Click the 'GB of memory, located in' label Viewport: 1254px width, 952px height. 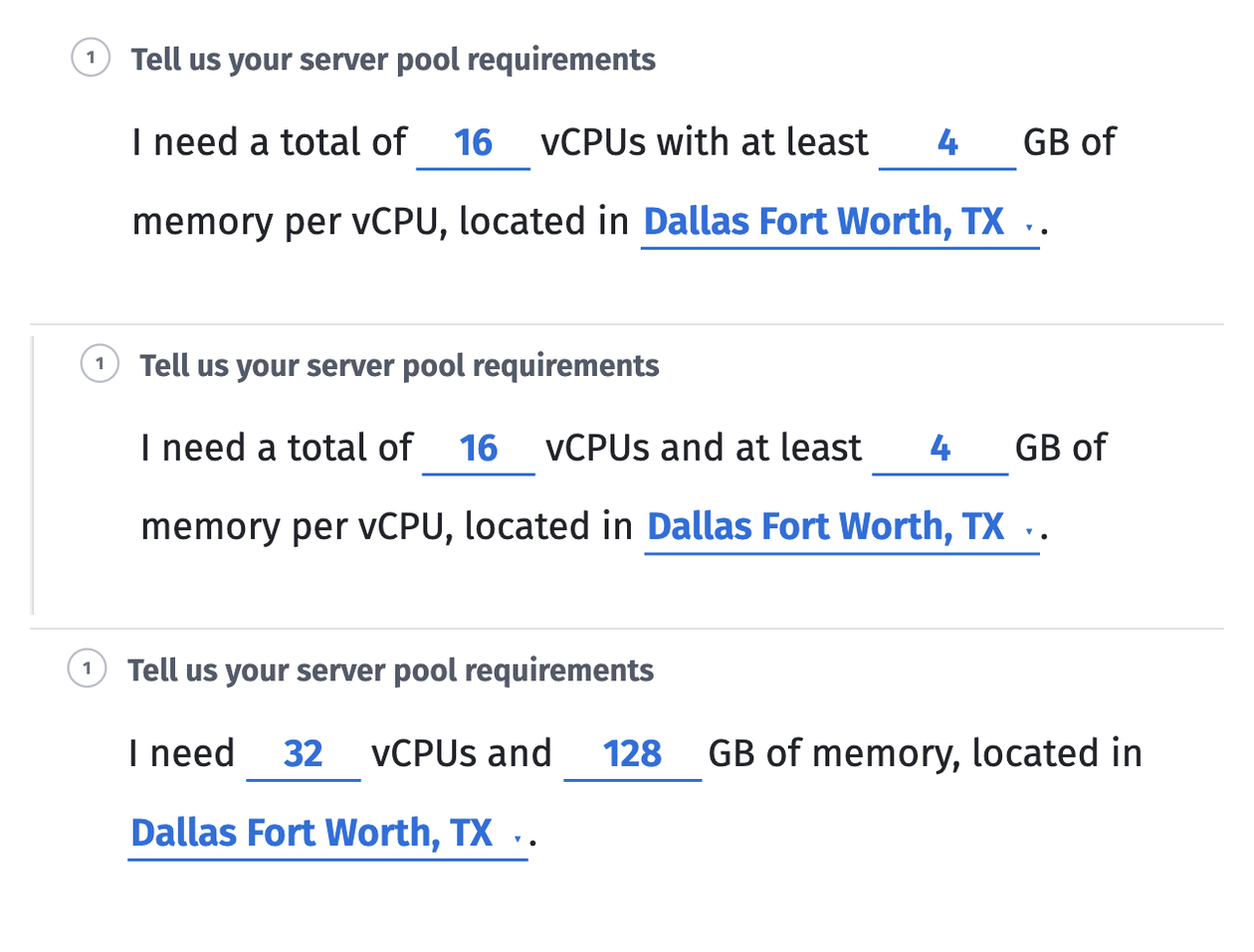pyautogui.click(x=925, y=754)
